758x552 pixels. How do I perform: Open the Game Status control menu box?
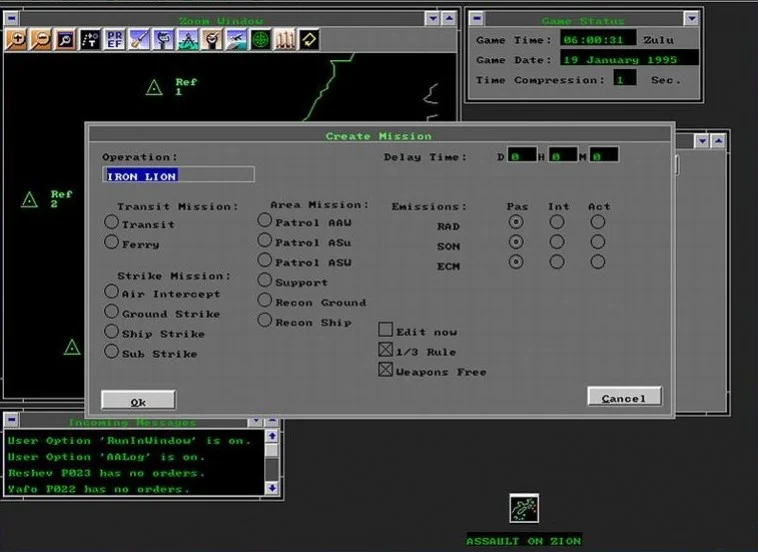(x=477, y=18)
